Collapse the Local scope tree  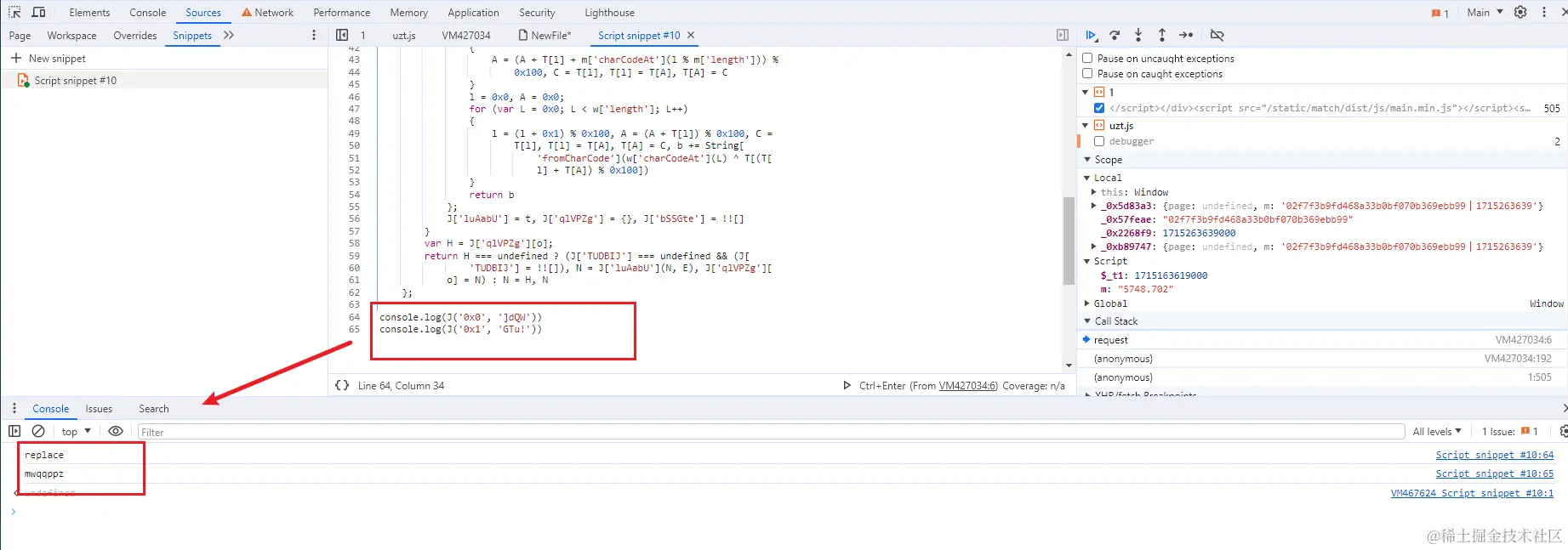[x=1086, y=178]
